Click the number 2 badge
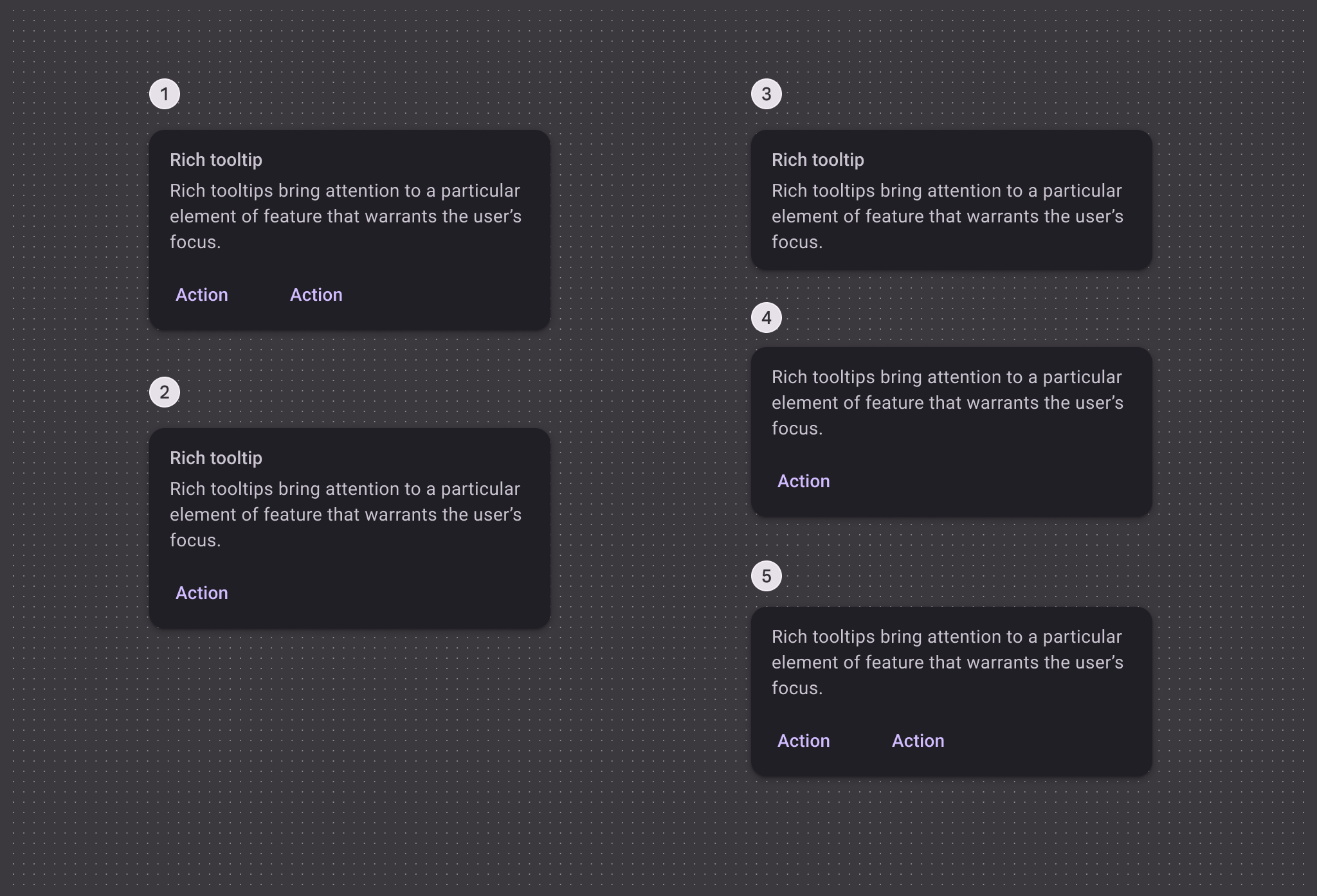The height and width of the screenshot is (896, 1317). click(x=165, y=392)
